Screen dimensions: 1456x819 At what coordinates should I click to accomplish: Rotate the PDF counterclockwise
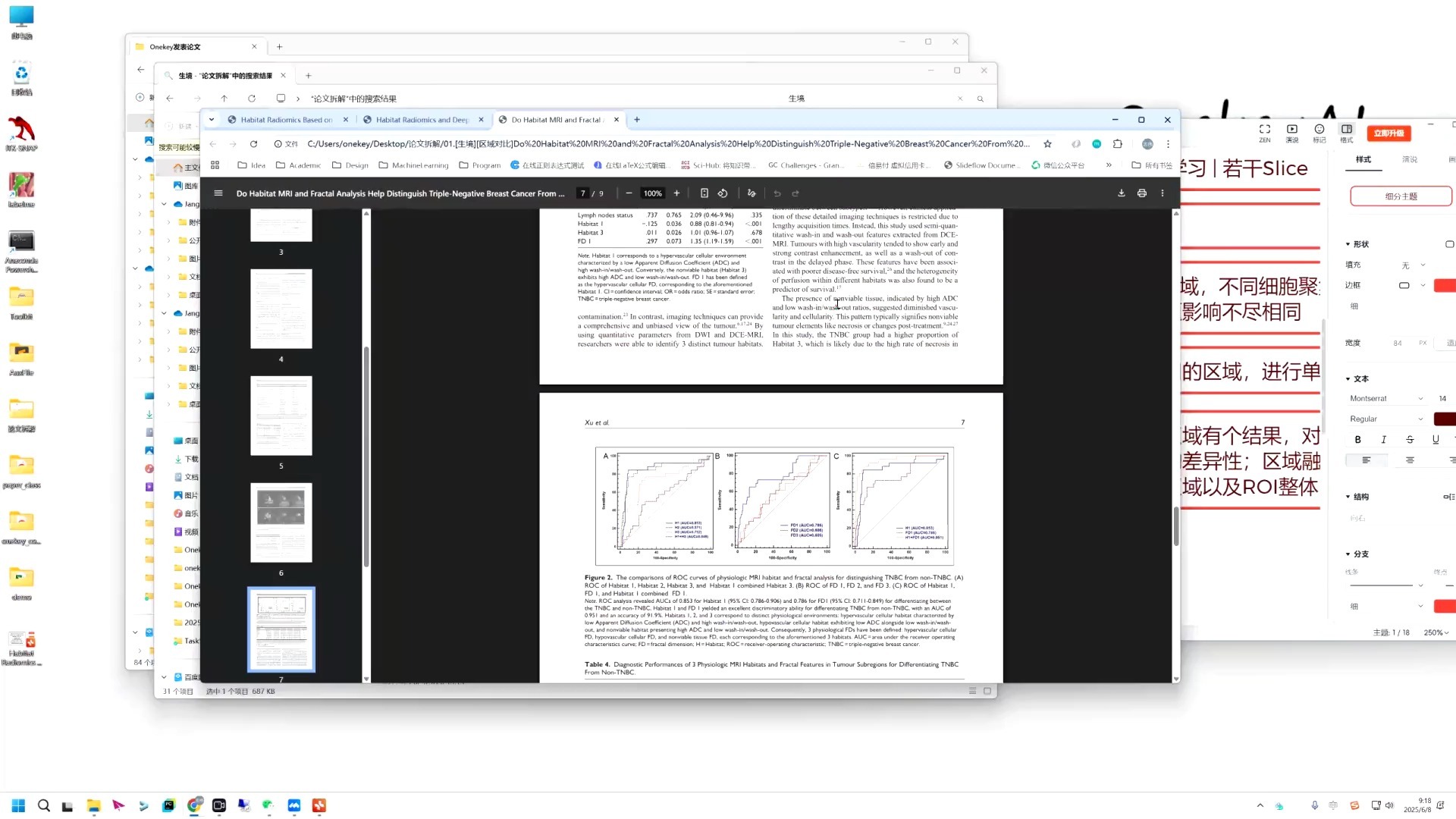point(723,193)
